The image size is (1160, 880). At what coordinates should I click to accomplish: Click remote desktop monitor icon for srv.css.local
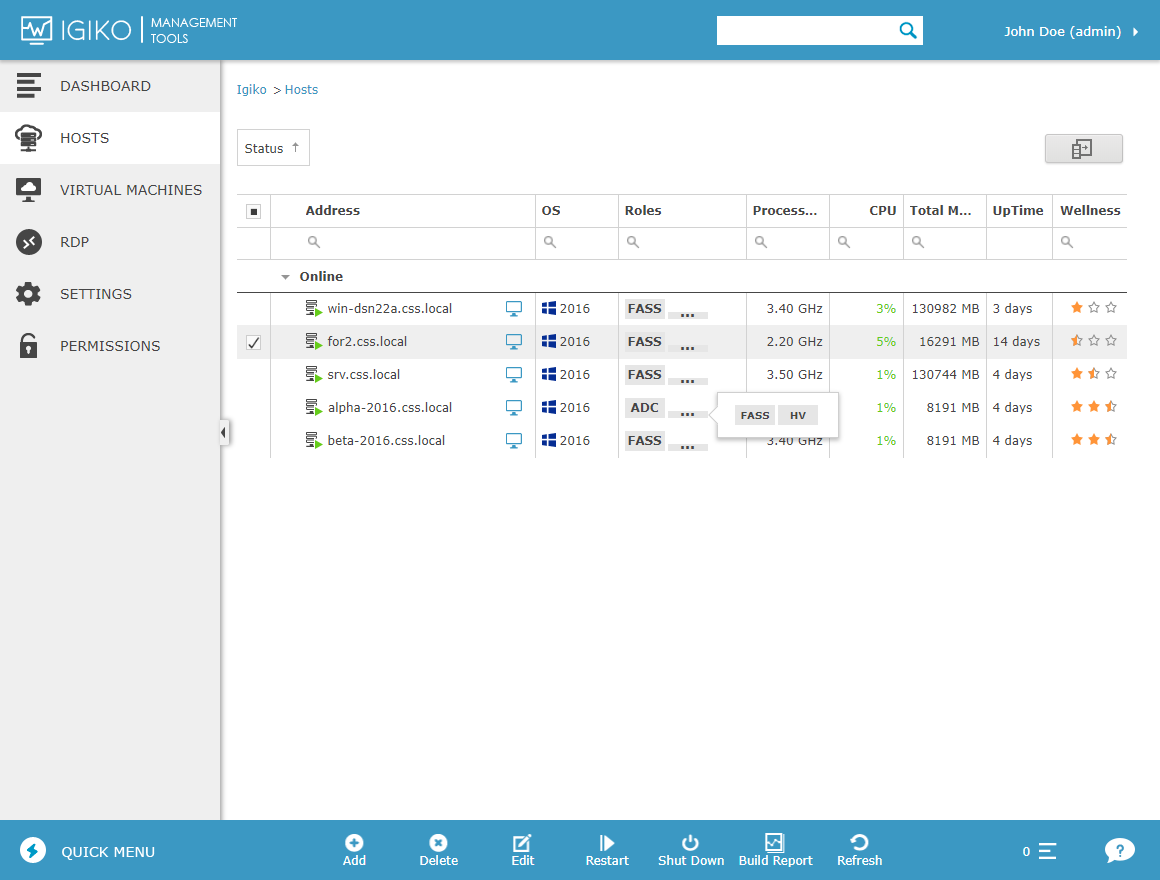514,375
